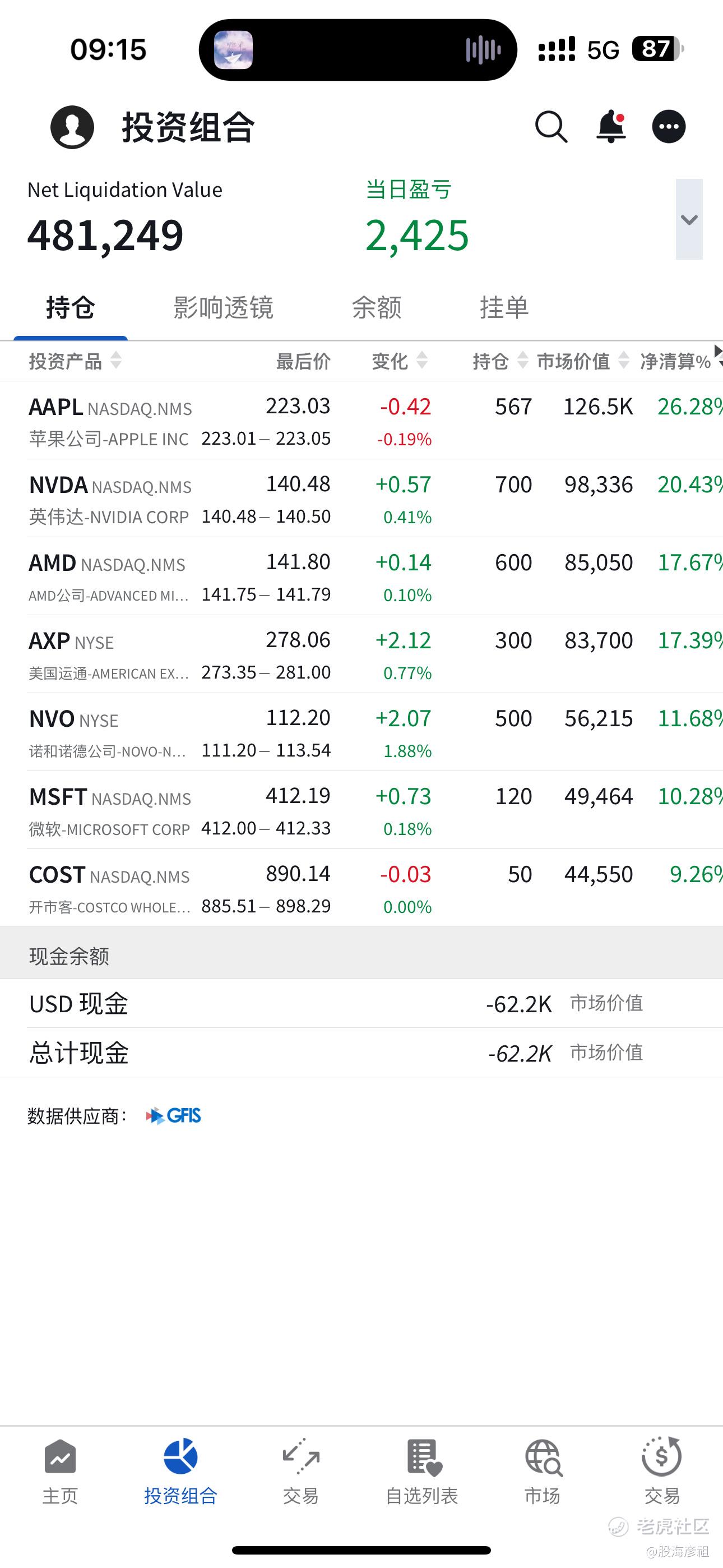This screenshot has height=1568, width=723.
Task: Open notifications bell icon
Action: tap(611, 127)
